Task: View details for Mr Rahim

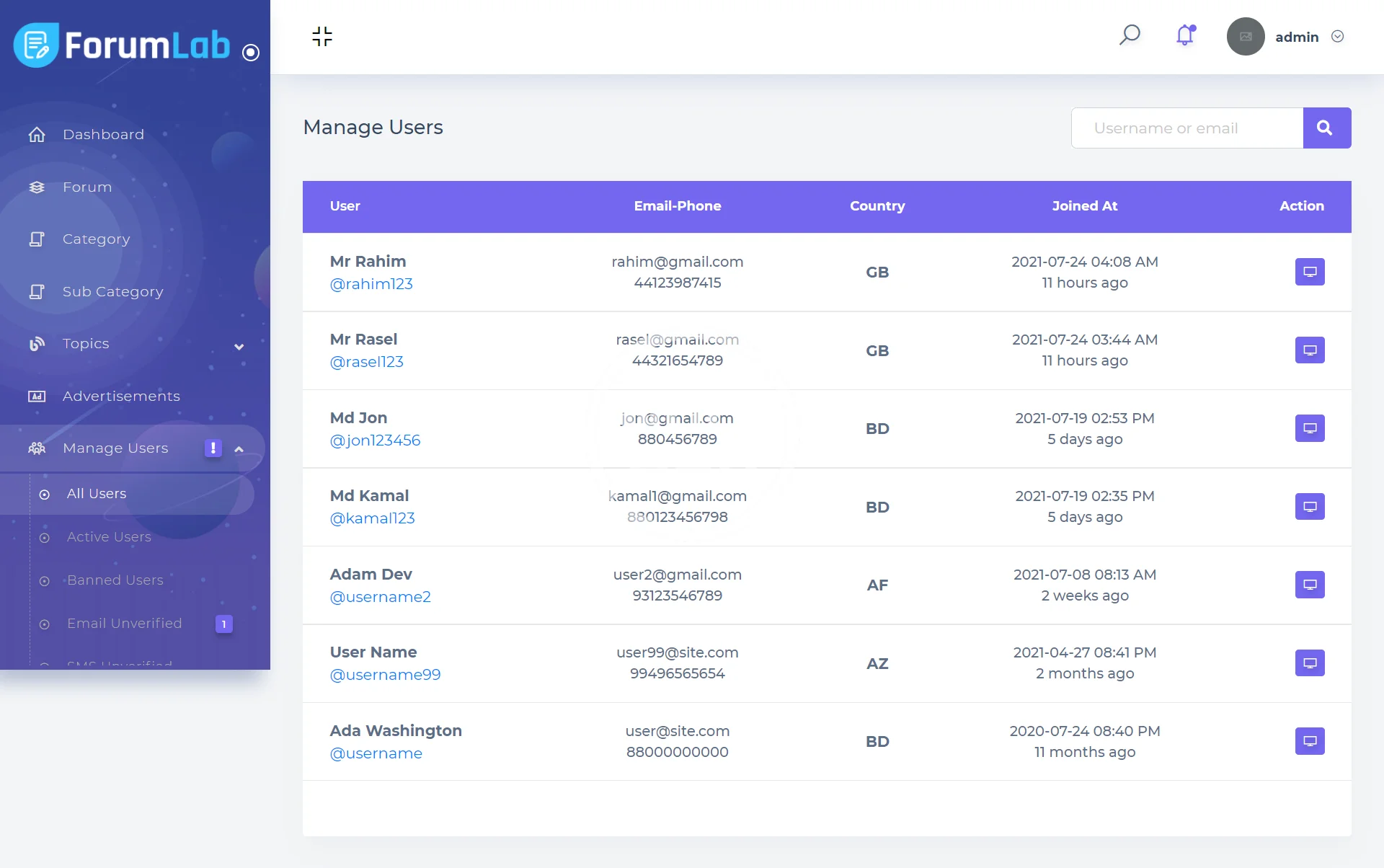Action: pos(1309,272)
